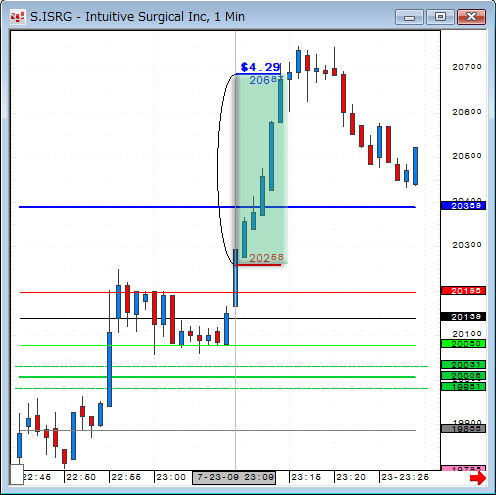
Task: Click the 20300 price axis label
Action: point(467,245)
